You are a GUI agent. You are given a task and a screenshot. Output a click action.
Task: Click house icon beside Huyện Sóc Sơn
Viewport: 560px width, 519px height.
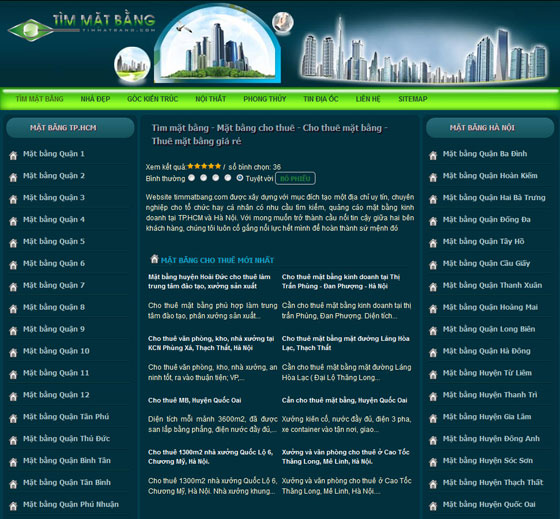click(x=433, y=462)
